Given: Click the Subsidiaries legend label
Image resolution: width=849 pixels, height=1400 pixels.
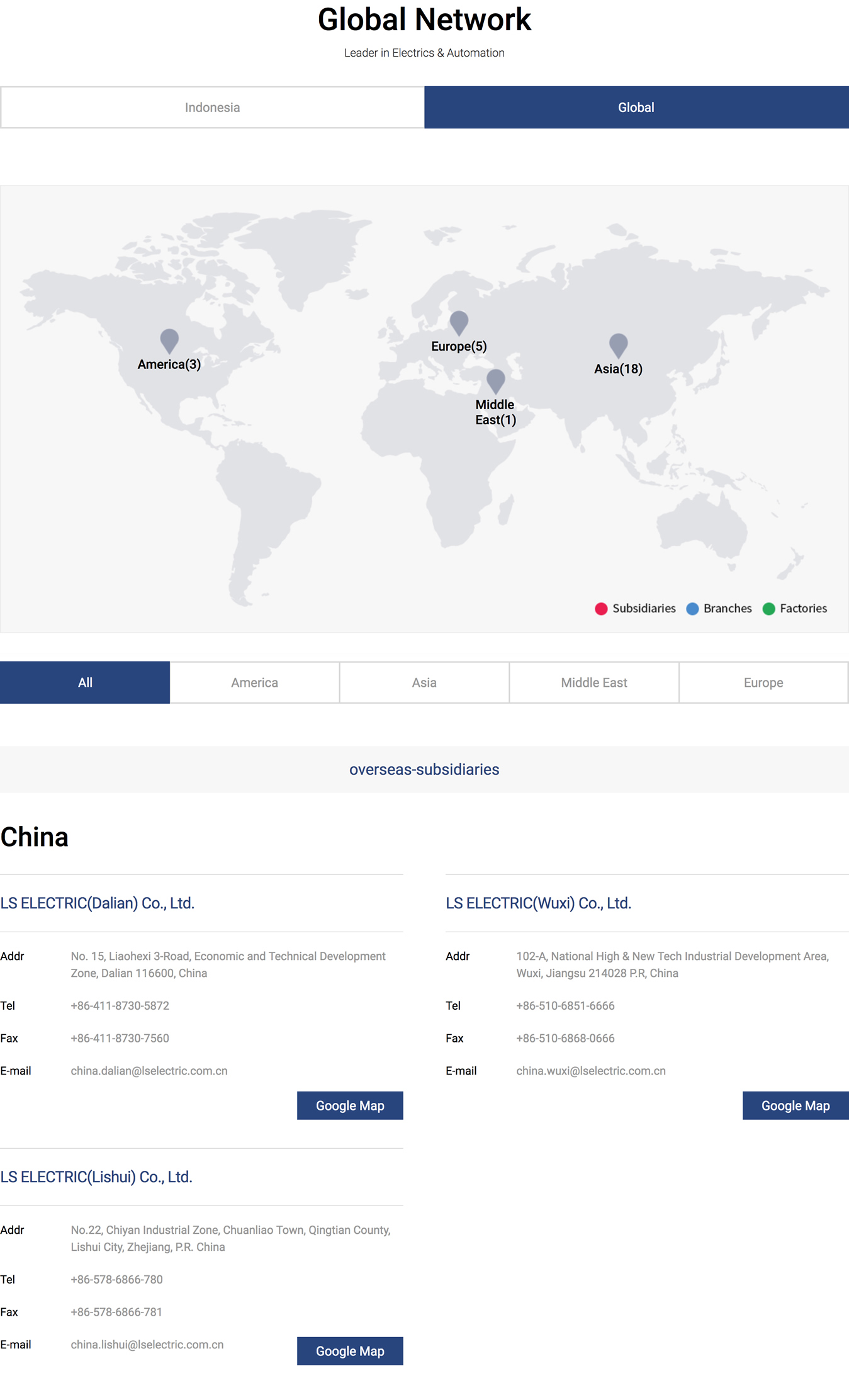Looking at the screenshot, I should (644, 609).
